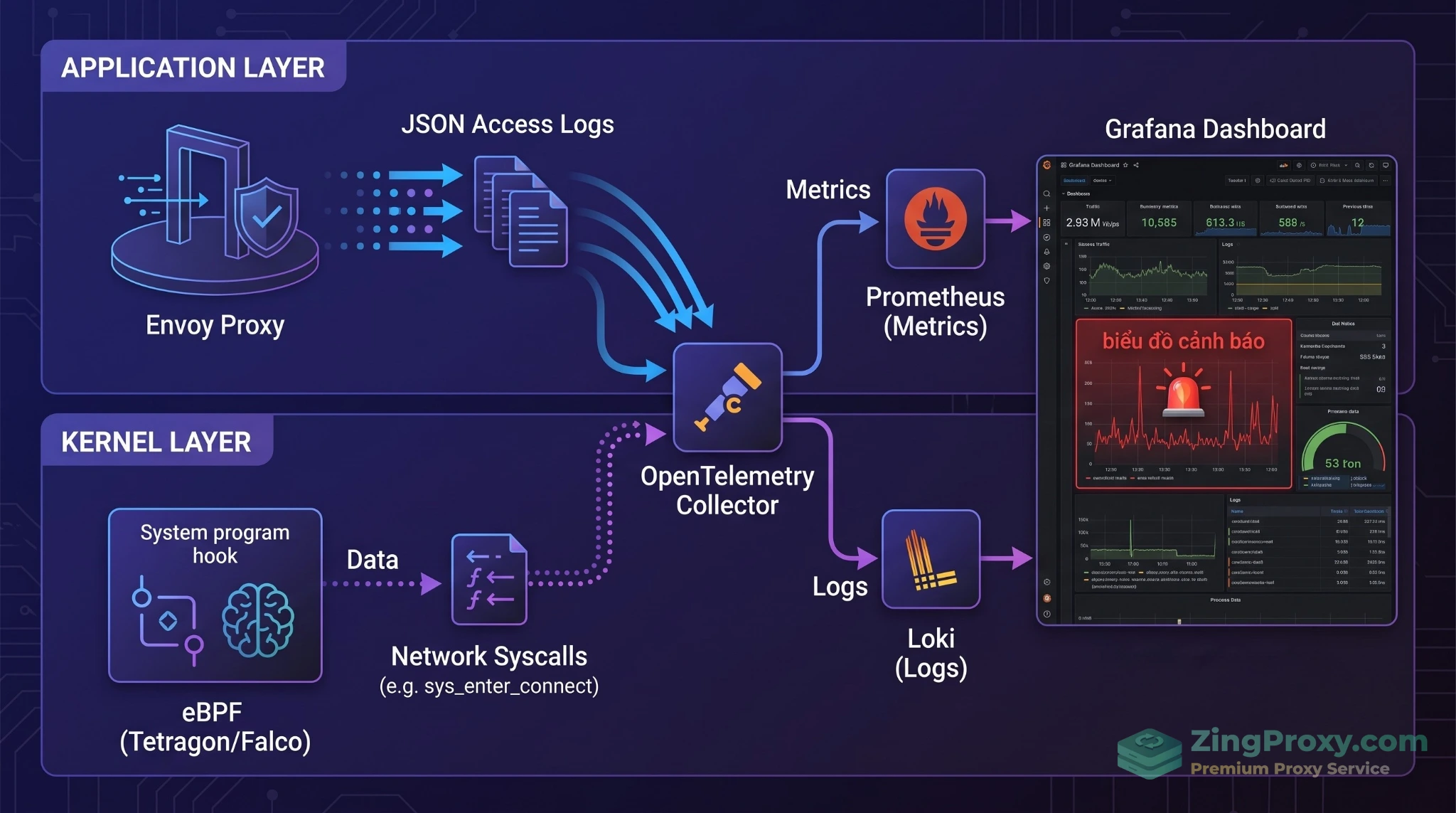This screenshot has height=813, width=1456.
Task: Click the share icon next to the dashboard title
Action: click(1136, 165)
